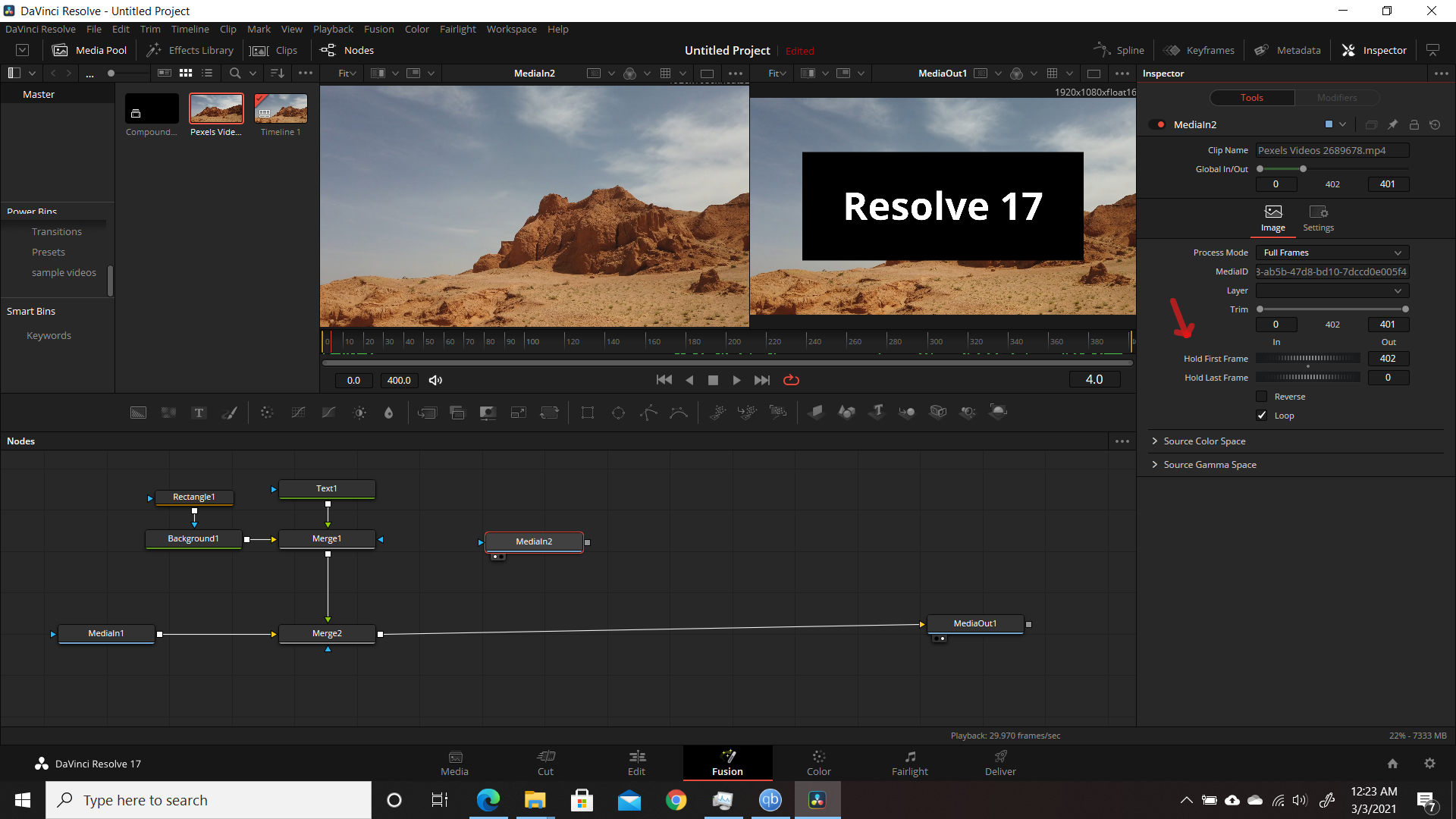Add a Brightness Contrast node

(x=359, y=413)
